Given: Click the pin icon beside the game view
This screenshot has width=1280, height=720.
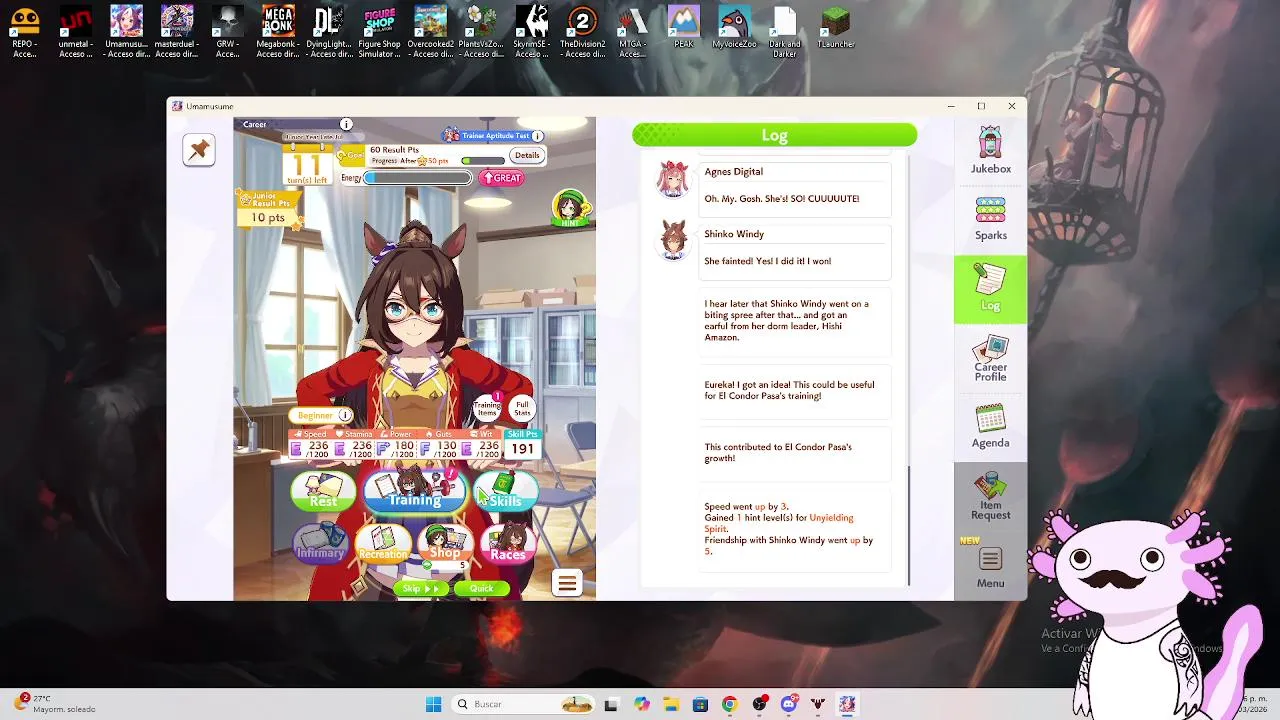Looking at the screenshot, I should [x=199, y=150].
